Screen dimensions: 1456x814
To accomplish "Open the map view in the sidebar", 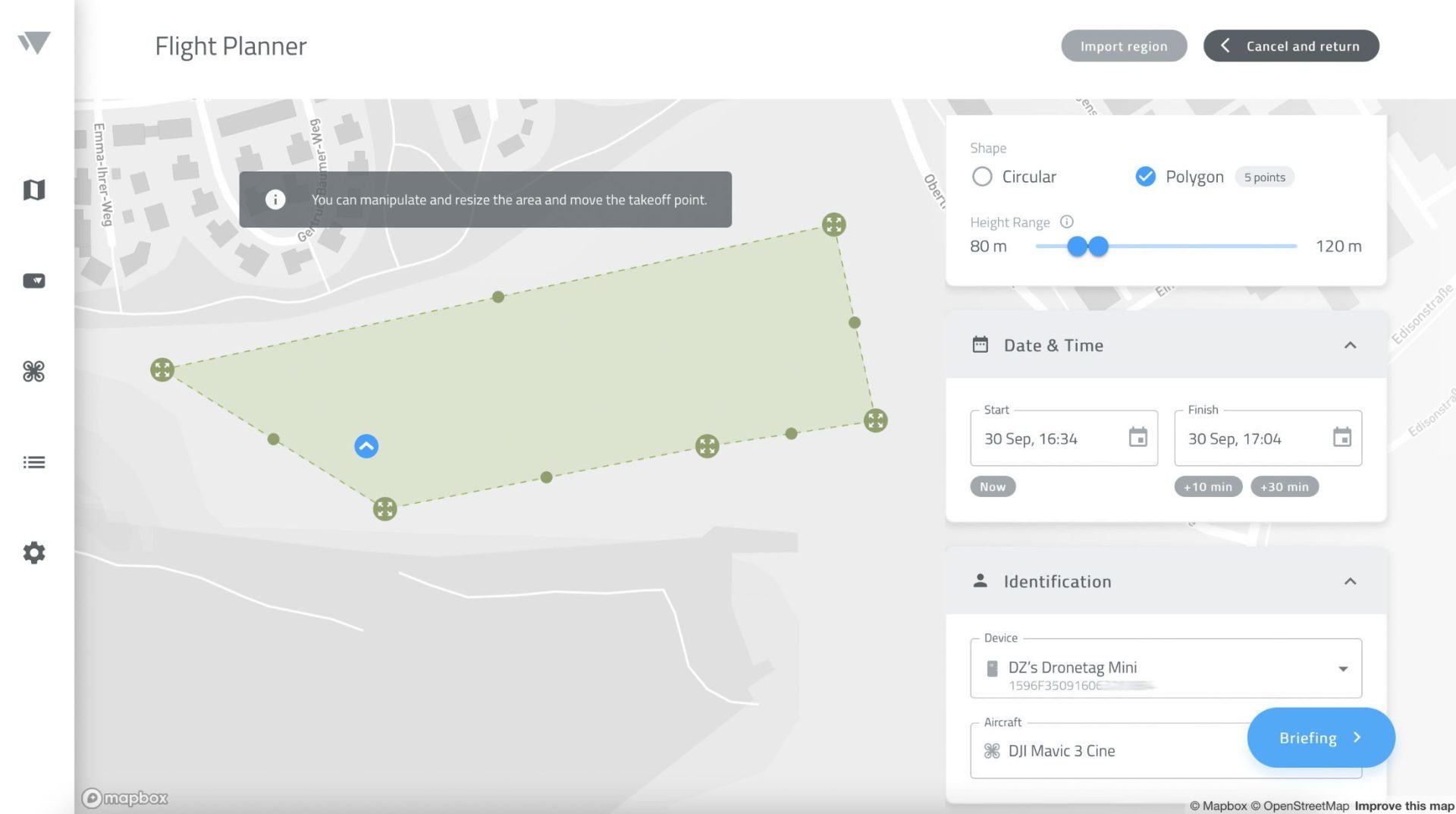I will point(33,190).
